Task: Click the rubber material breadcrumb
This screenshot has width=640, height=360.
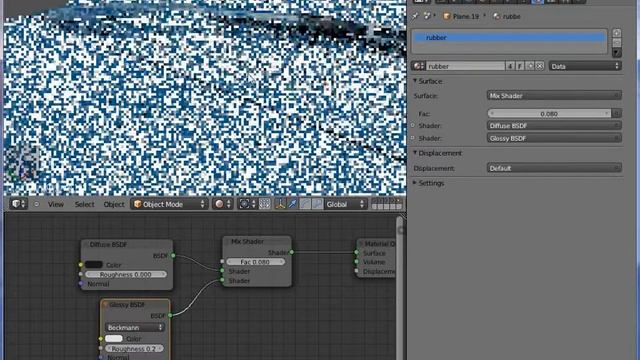Action: tap(507, 16)
